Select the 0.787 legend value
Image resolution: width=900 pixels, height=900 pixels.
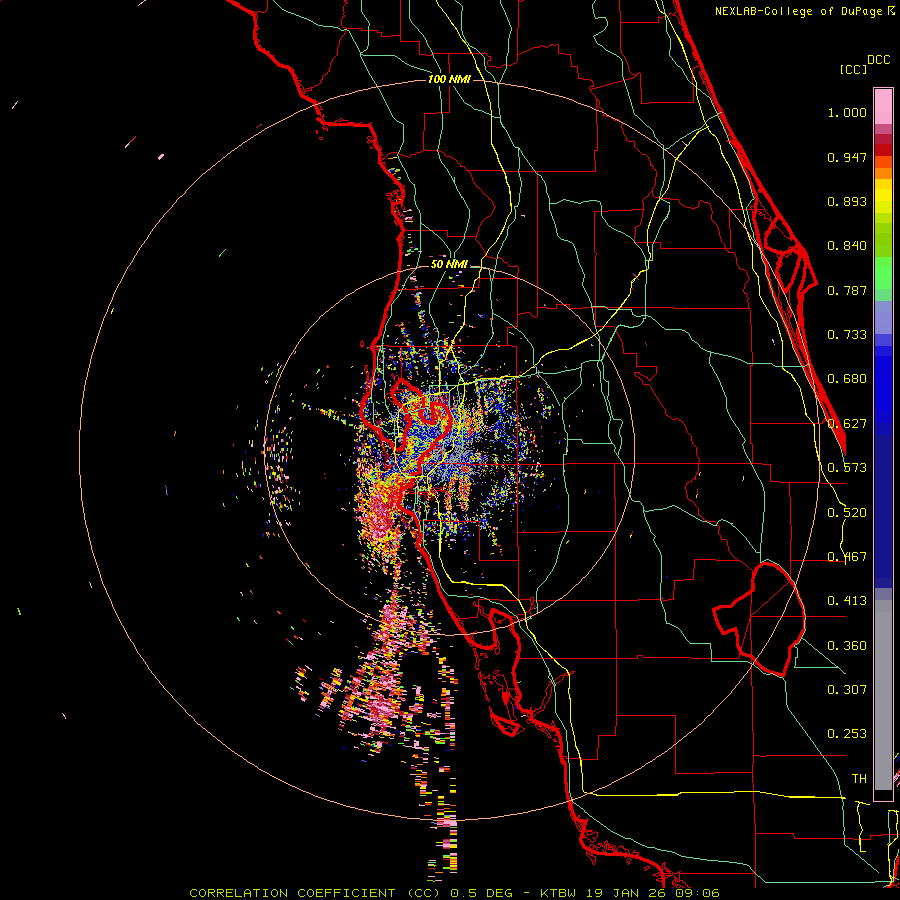(847, 290)
